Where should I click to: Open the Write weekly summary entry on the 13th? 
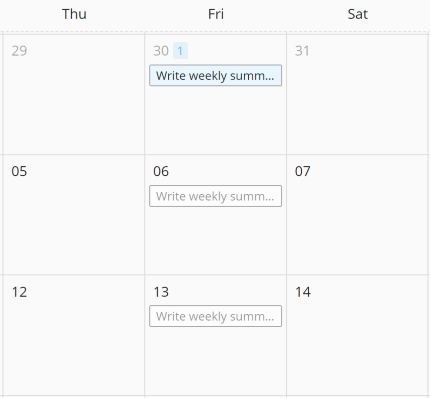coord(215,316)
